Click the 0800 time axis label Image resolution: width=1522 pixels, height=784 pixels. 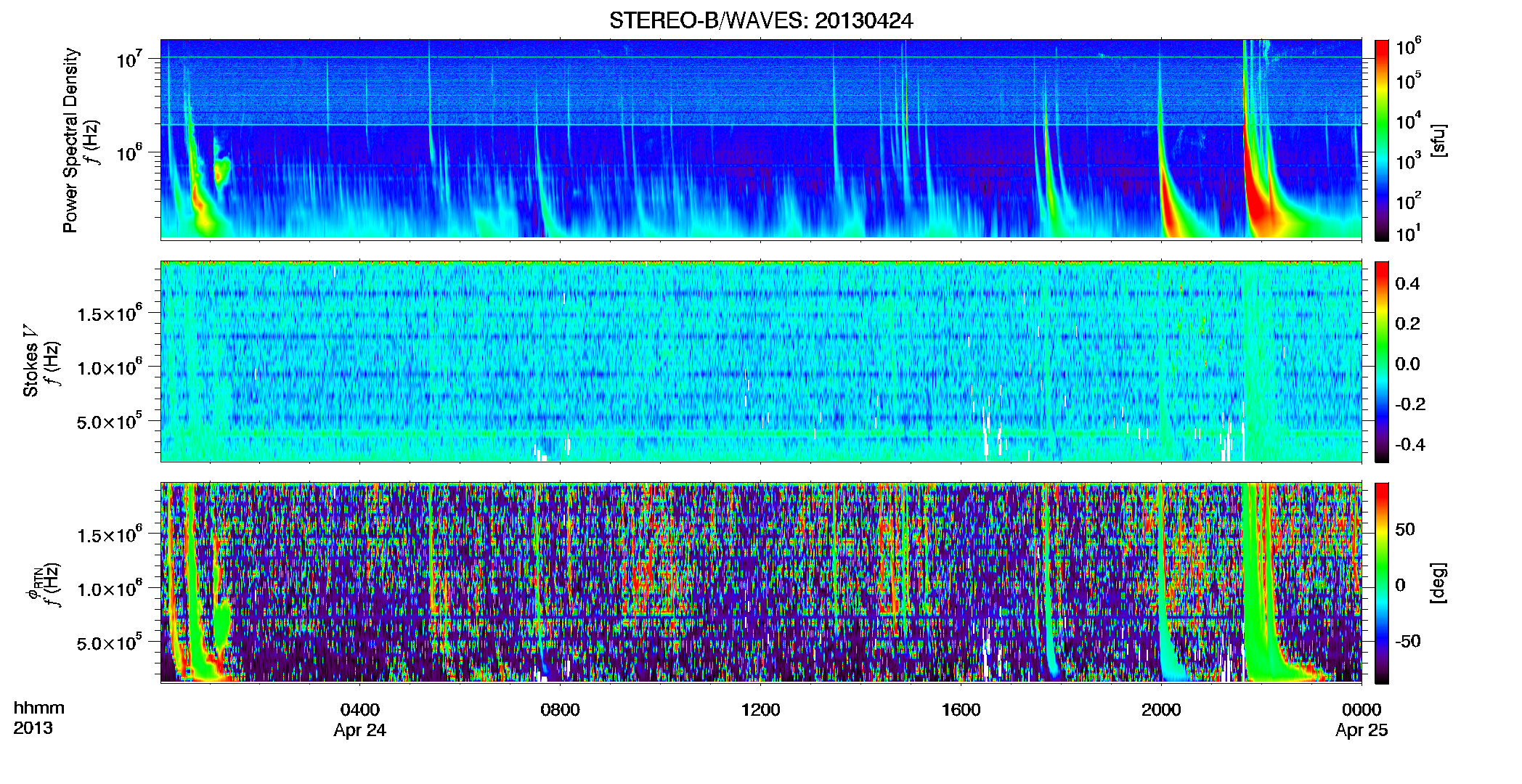click(x=560, y=709)
